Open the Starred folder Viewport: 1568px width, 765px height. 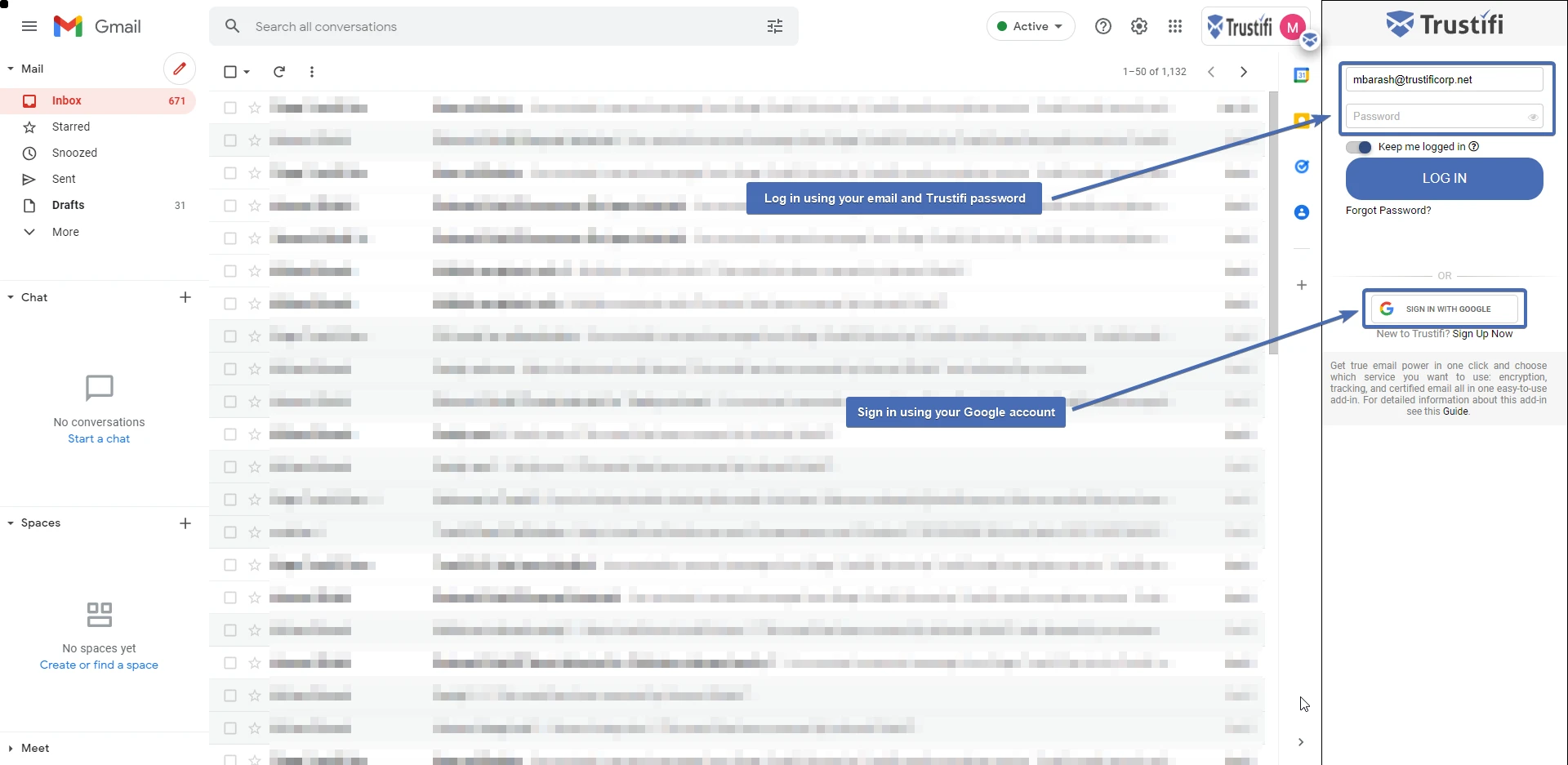click(71, 127)
